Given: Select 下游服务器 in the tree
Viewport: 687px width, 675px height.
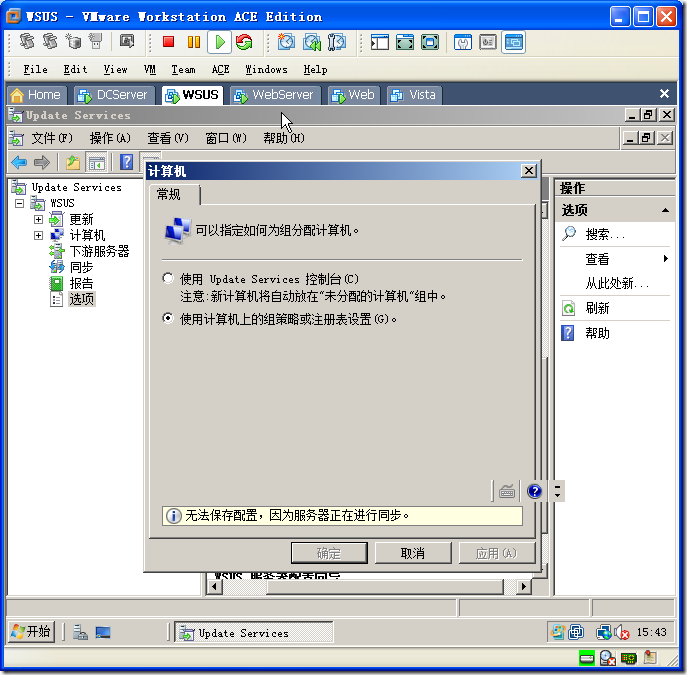Looking at the screenshot, I should pyautogui.click(x=99, y=251).
